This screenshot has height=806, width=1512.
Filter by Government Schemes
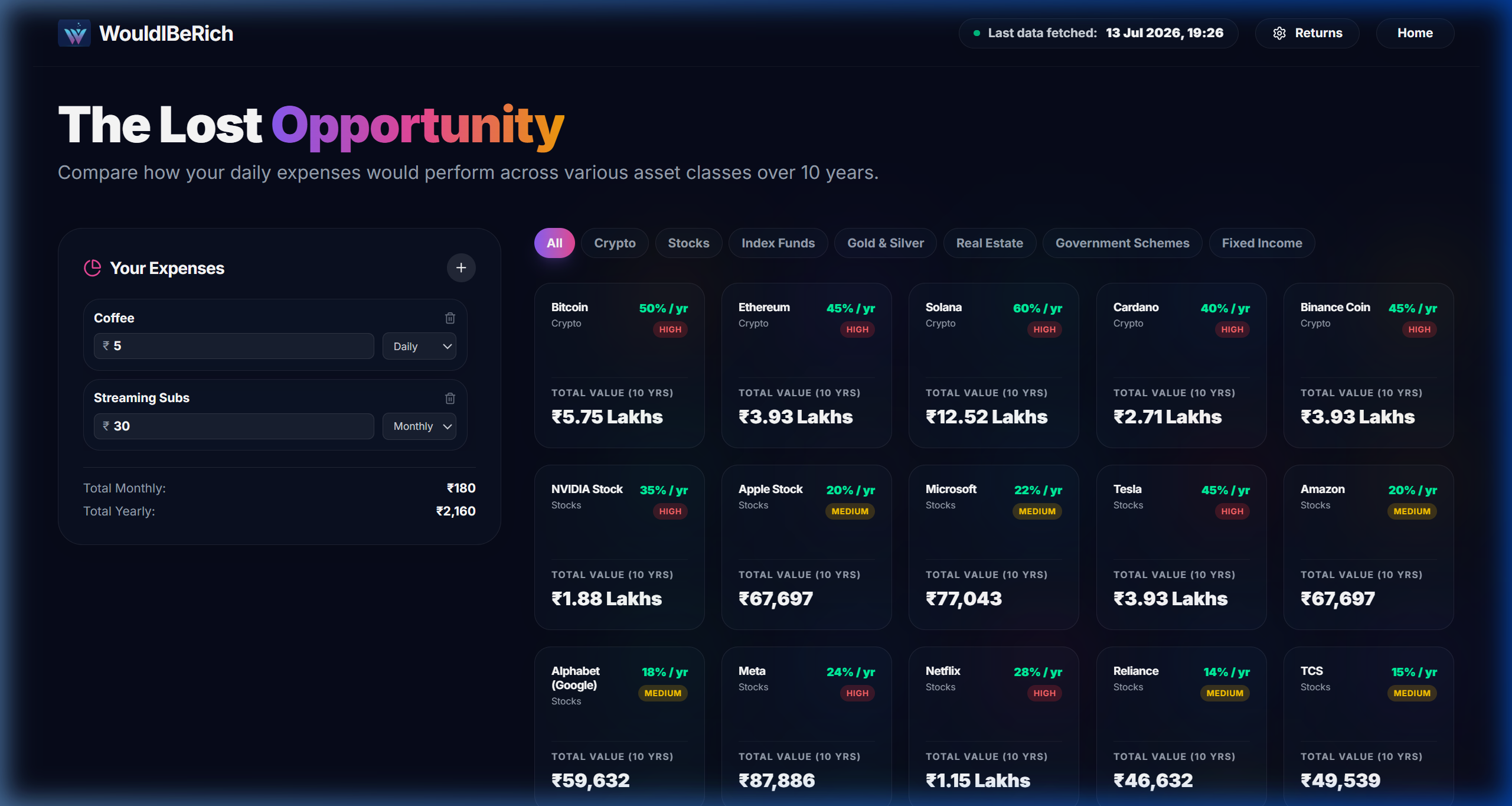click(x=1122, y=243)
